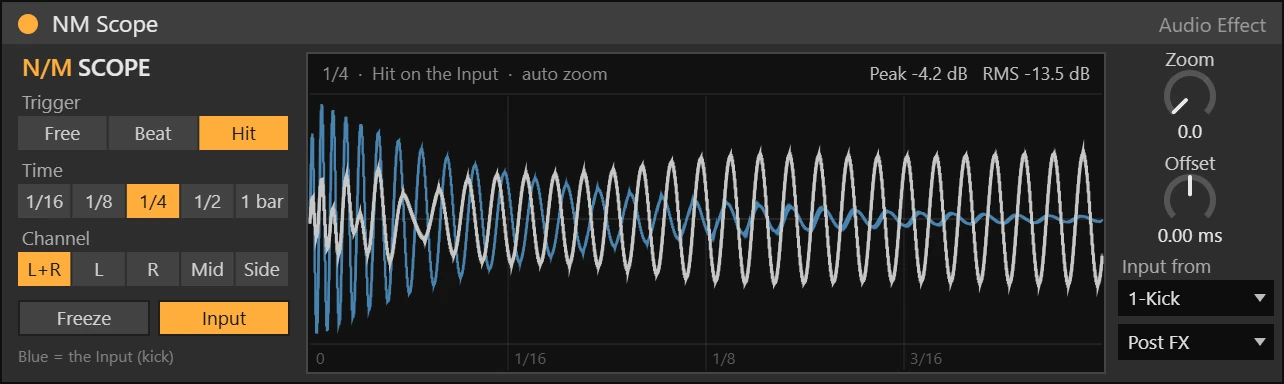Viewport: 1284px width, 384px height.
Task: Select the L channel only
Action: tap(99, 269)
